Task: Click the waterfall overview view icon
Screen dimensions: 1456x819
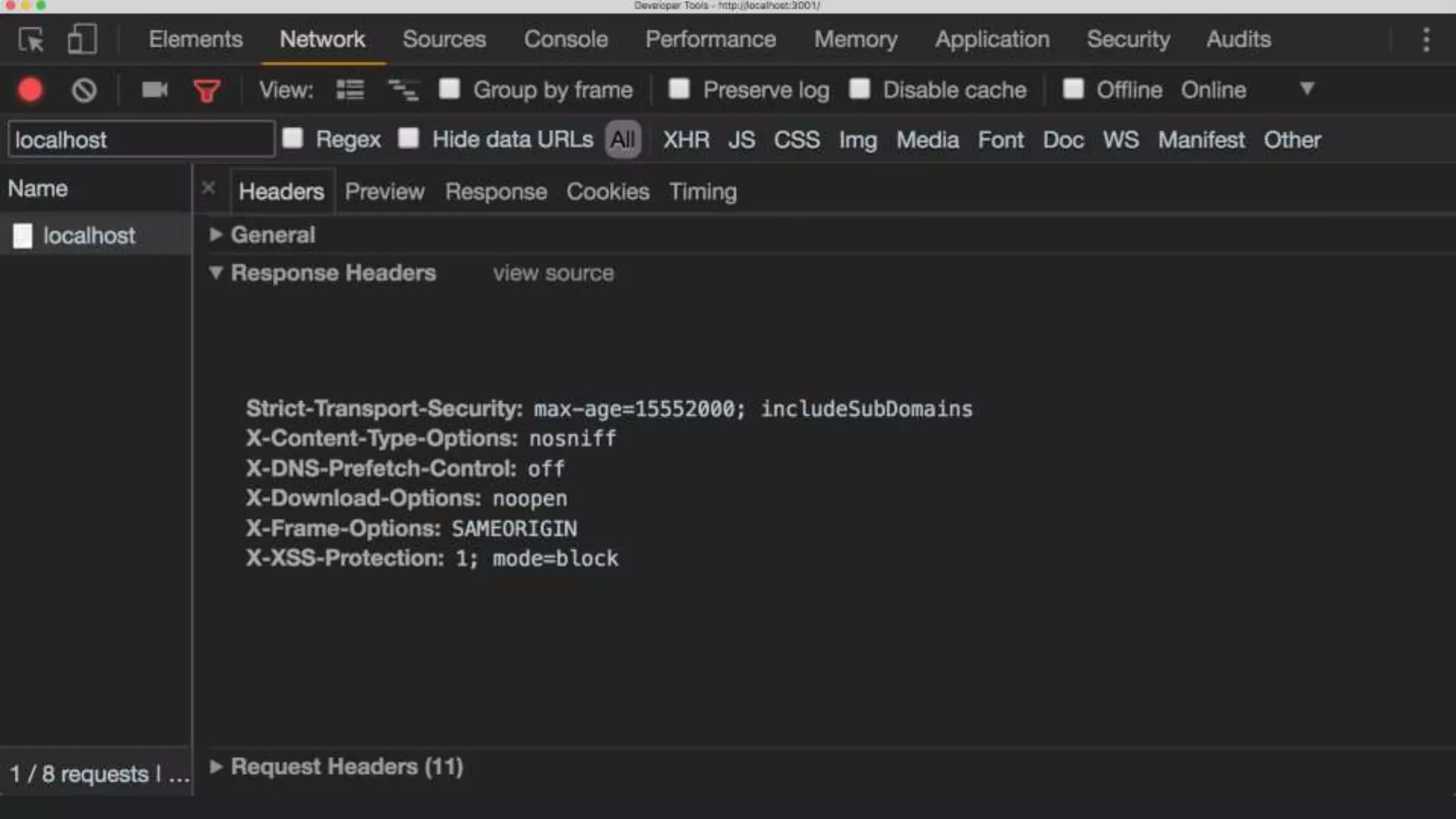Action: click(403, 90)
